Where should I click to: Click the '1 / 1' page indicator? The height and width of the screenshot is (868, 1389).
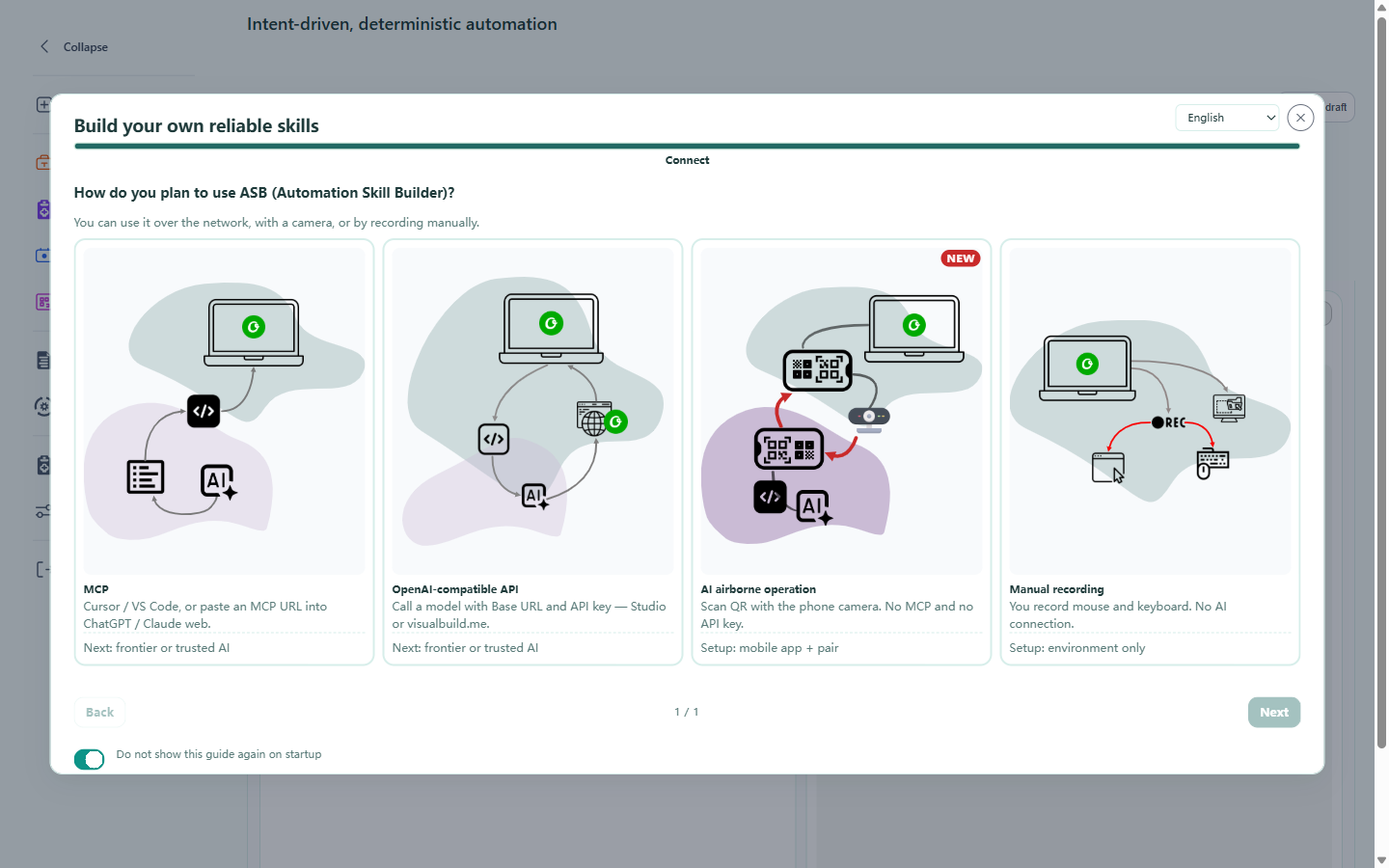[687, 712]
